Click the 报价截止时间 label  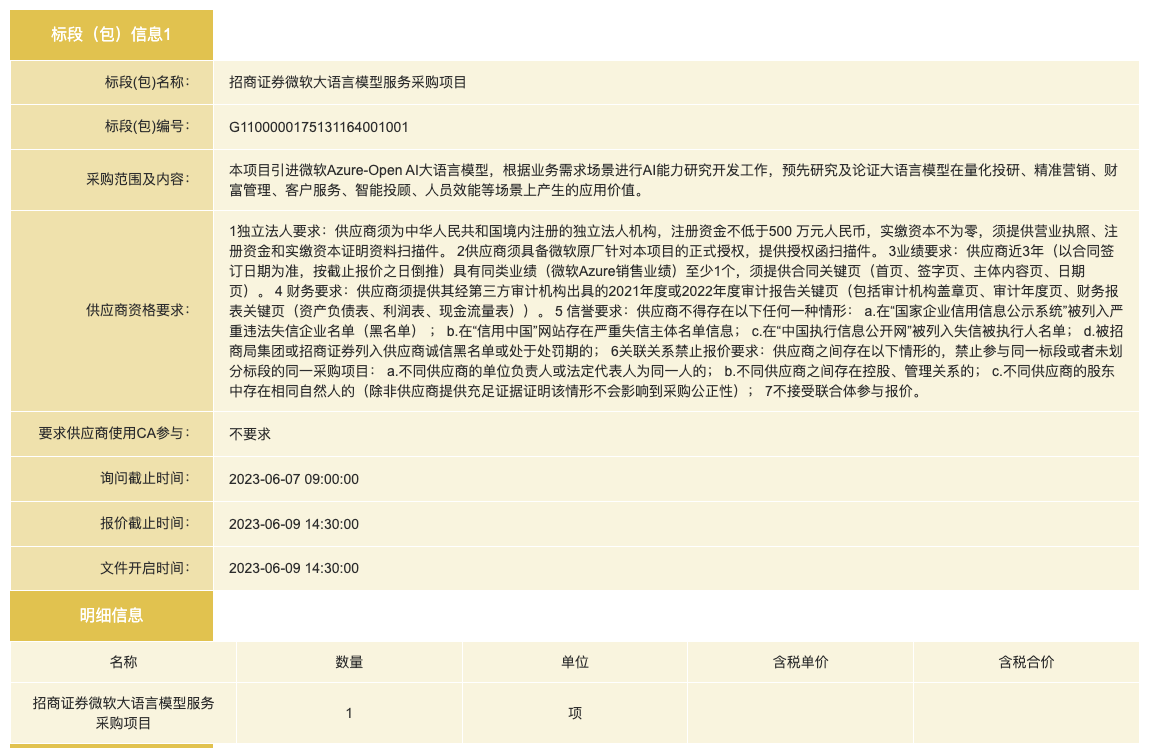(x=145, y=523)
